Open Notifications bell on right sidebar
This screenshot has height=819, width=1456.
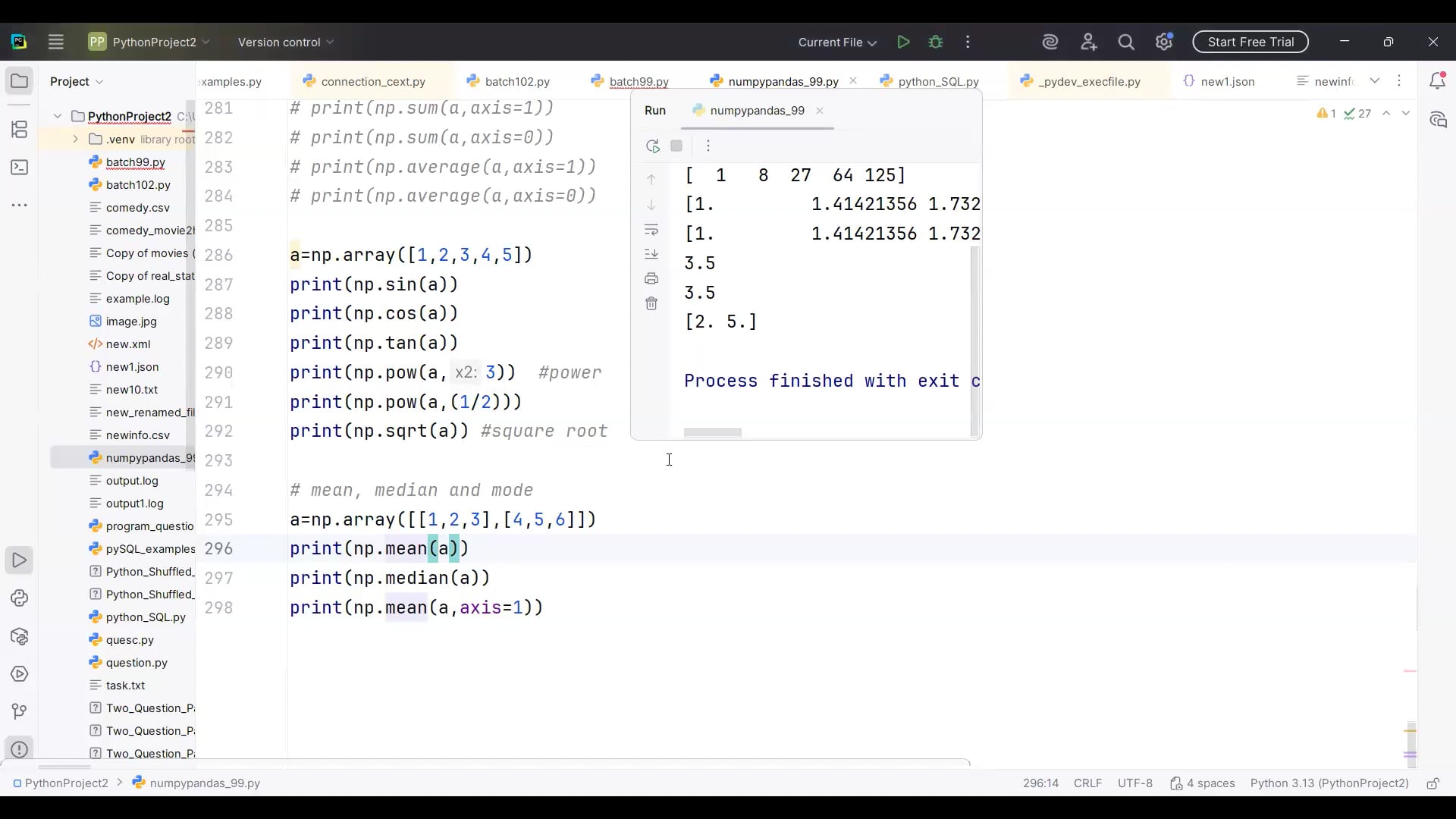point(1437,80)
